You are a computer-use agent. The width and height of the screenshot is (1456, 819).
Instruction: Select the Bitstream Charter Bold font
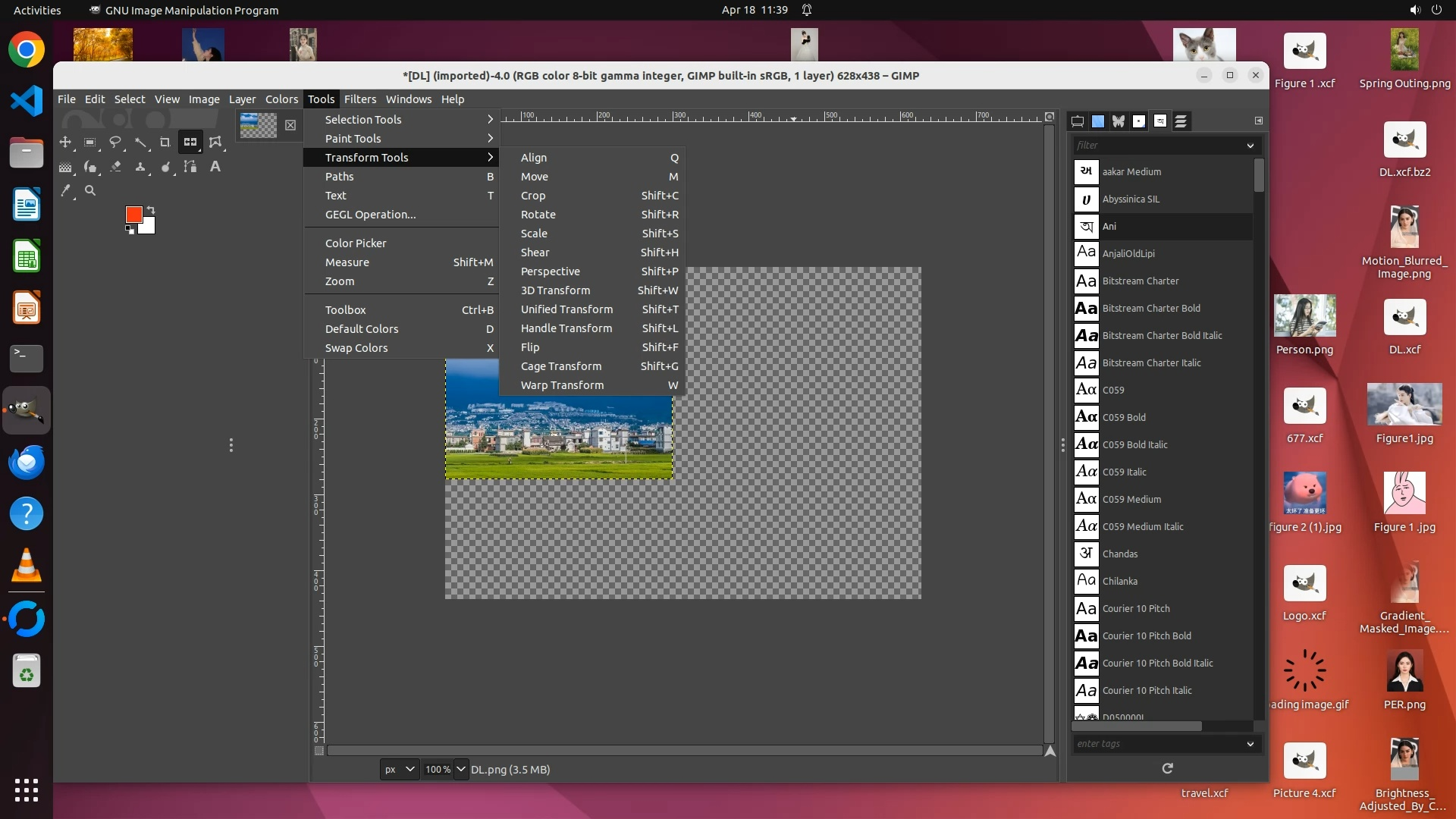click(1150, 308)
